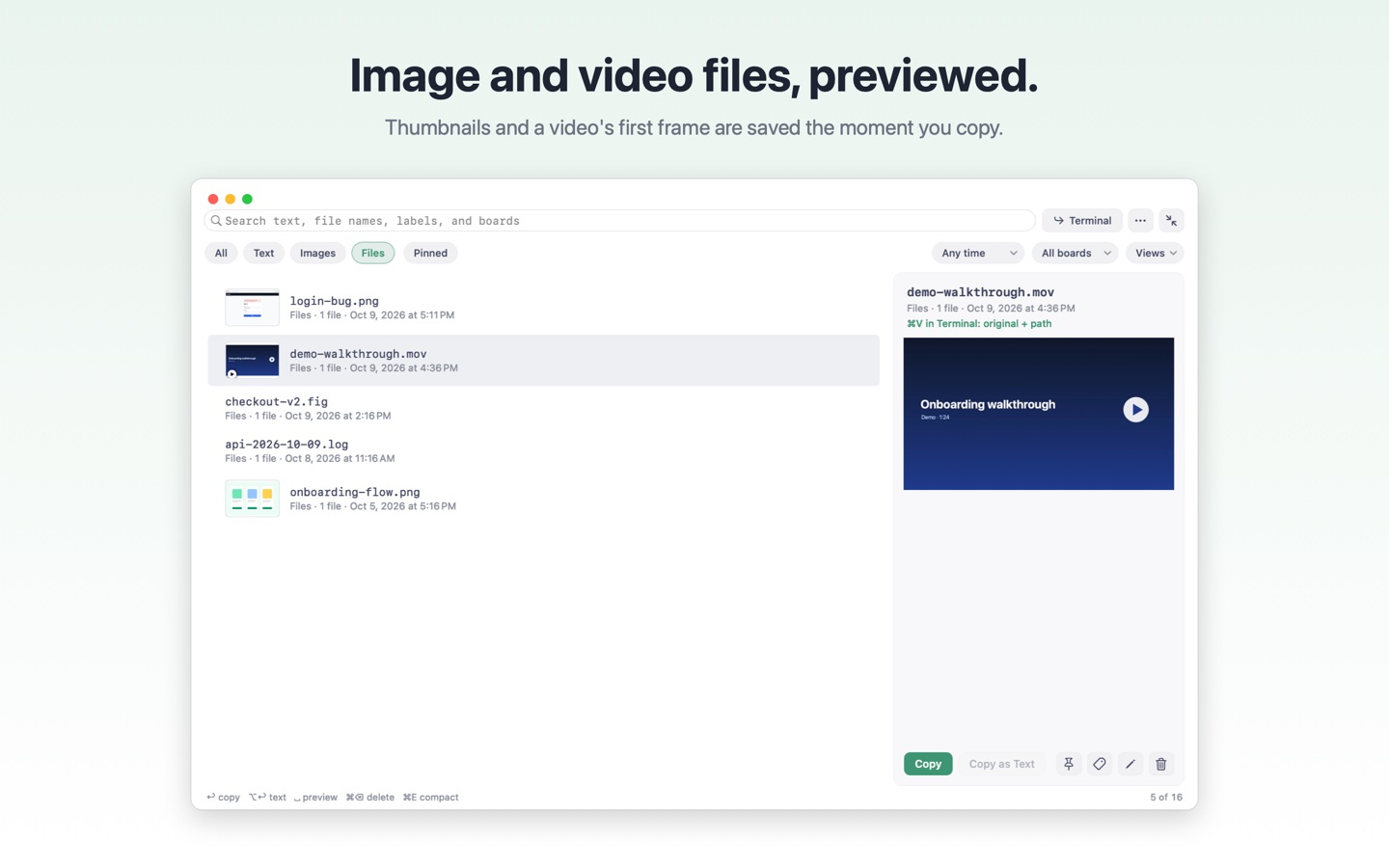Focus the search text field
Image resolution: width=1389 pixels, height=868 pixels.
[620, 221]
